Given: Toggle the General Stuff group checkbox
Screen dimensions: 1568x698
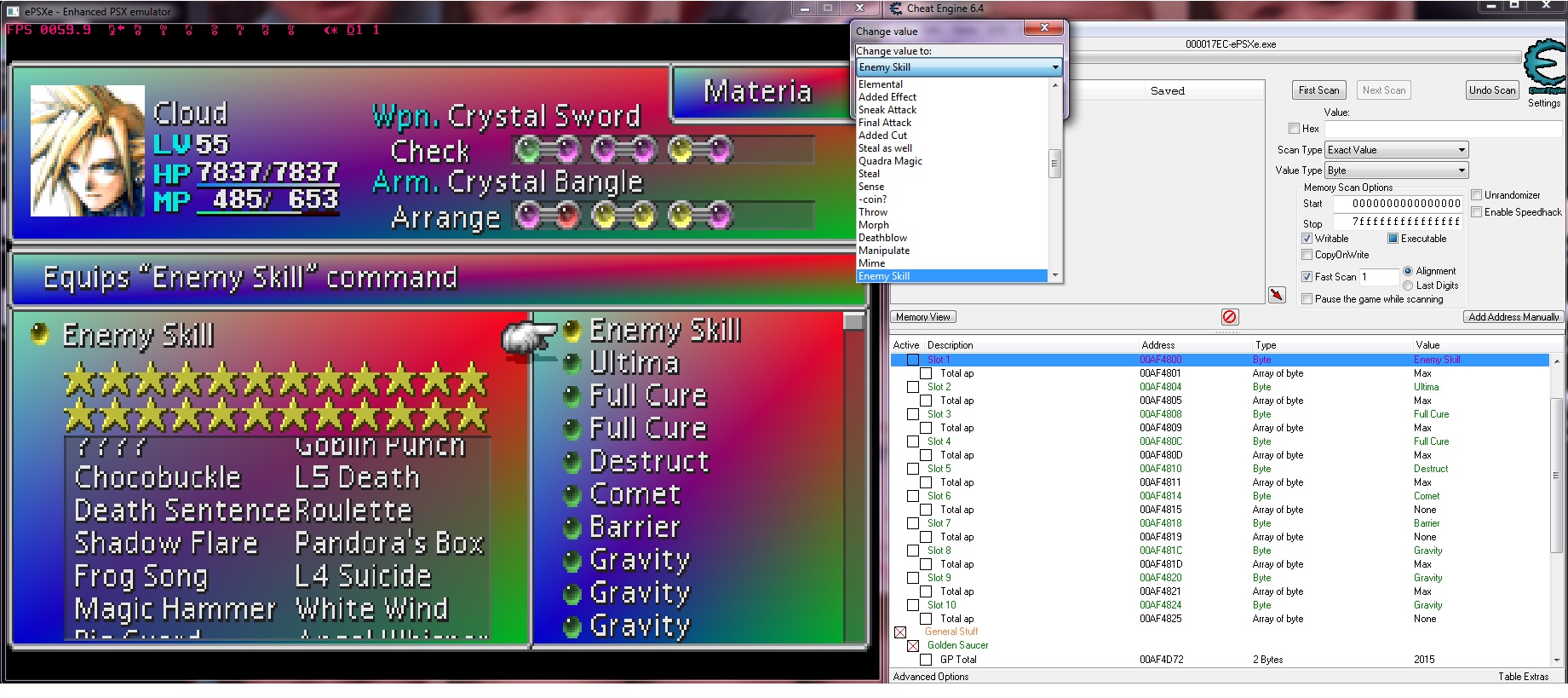Looking at the screenshot, I should click(x=900, y=632).
